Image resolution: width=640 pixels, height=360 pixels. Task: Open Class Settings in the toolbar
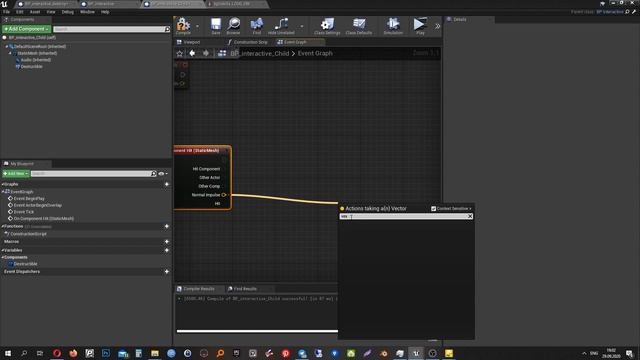point(327,26)
